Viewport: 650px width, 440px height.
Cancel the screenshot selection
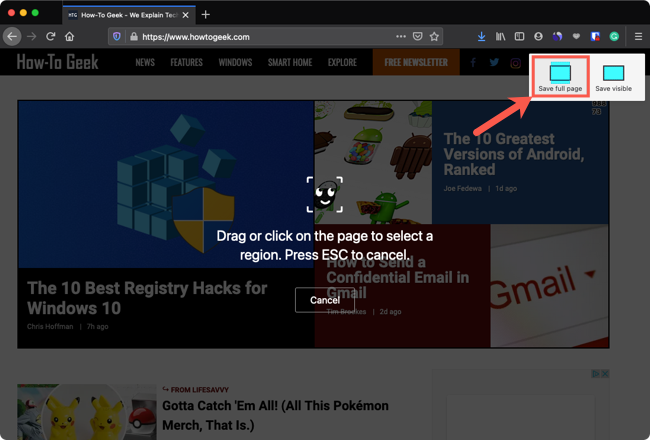pyautogui.click(x=325, y=300)
